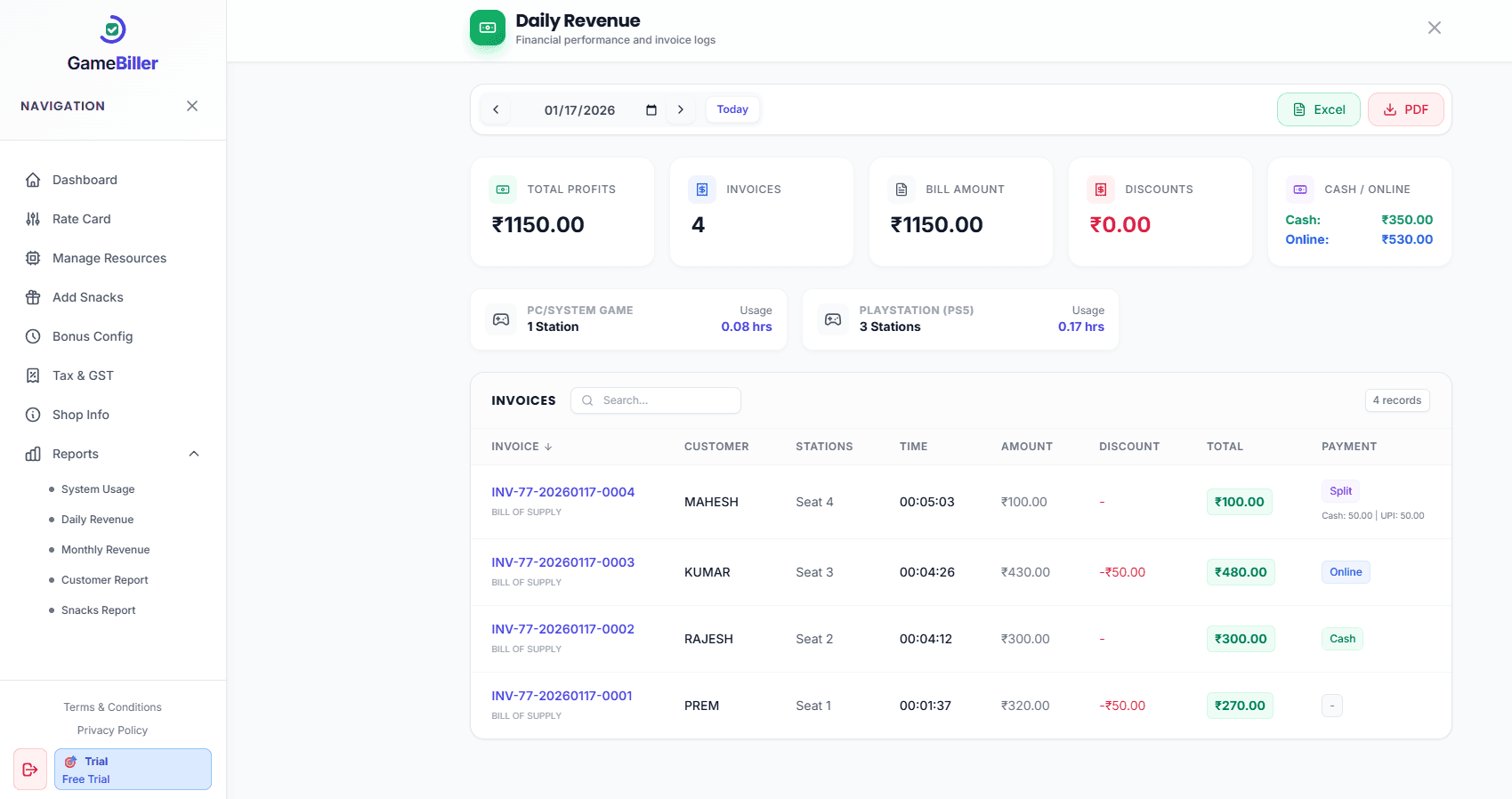Open the Monthly Revenue report
Image resolution: width=1512 pixels, height=799 pixels.
(x=105, y=550)
